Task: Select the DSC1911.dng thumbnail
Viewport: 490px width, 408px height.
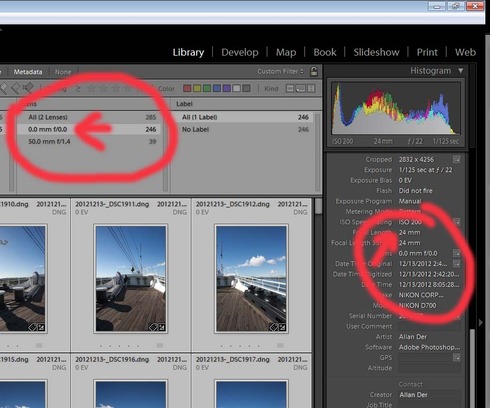Action: (131, 279)
